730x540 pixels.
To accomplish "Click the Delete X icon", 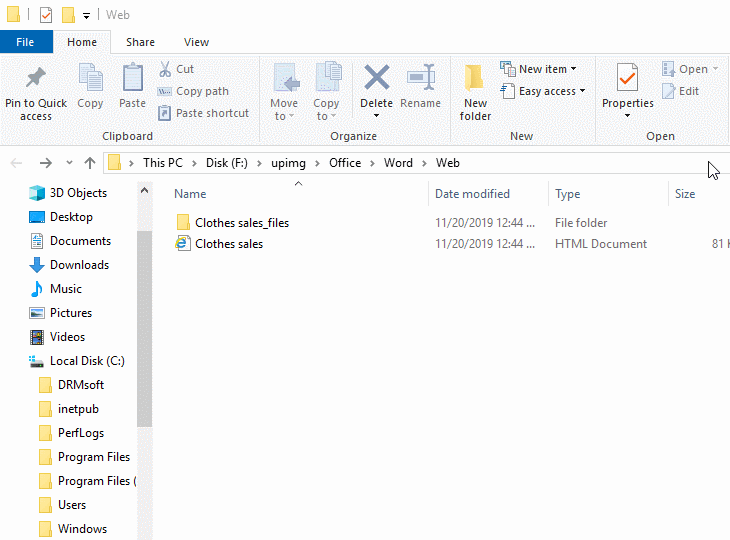I will (x=376, y=78).
